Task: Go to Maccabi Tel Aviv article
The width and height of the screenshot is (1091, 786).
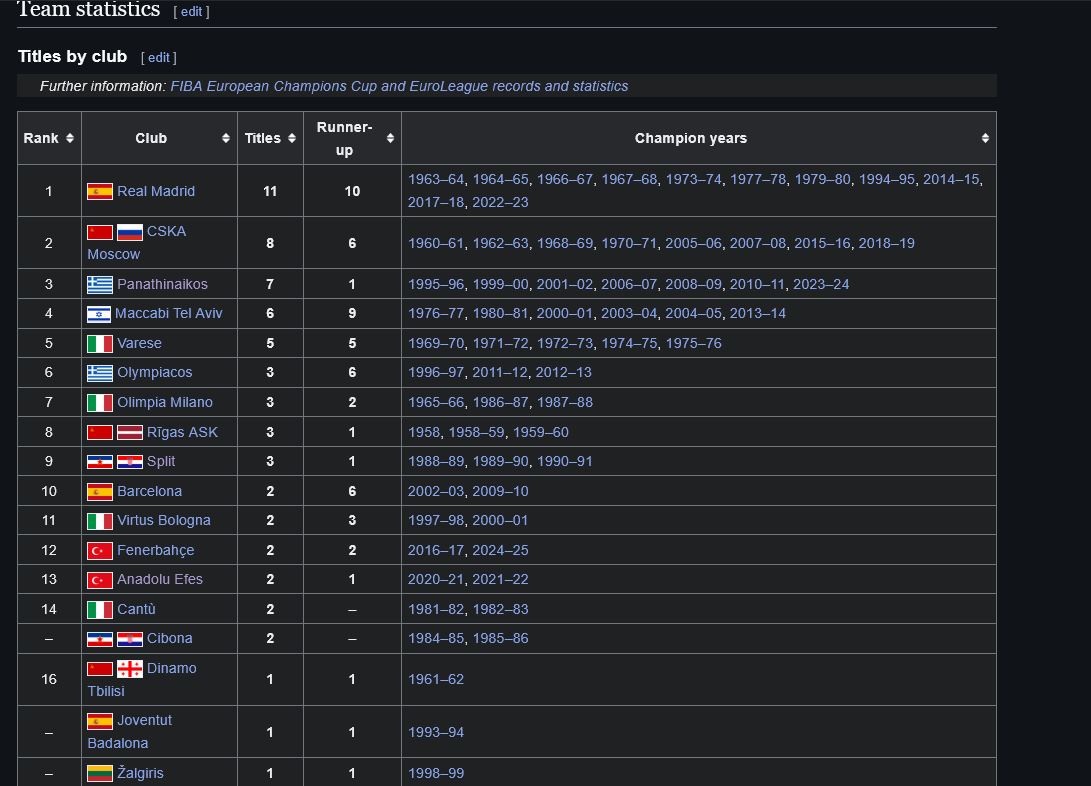Action: tap(168, 314)
